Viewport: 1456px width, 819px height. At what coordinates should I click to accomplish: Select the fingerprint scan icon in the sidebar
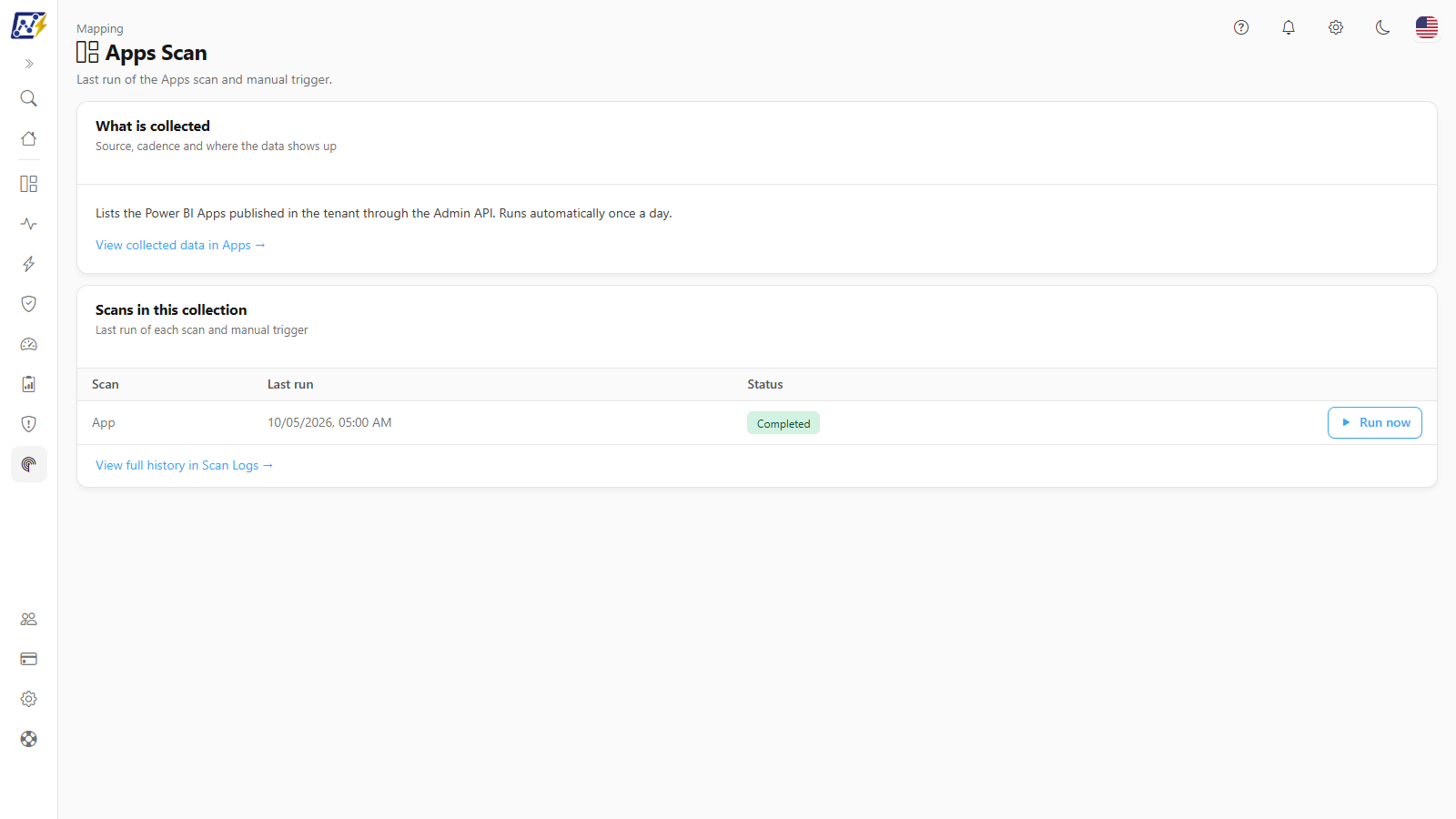[29, 464]
